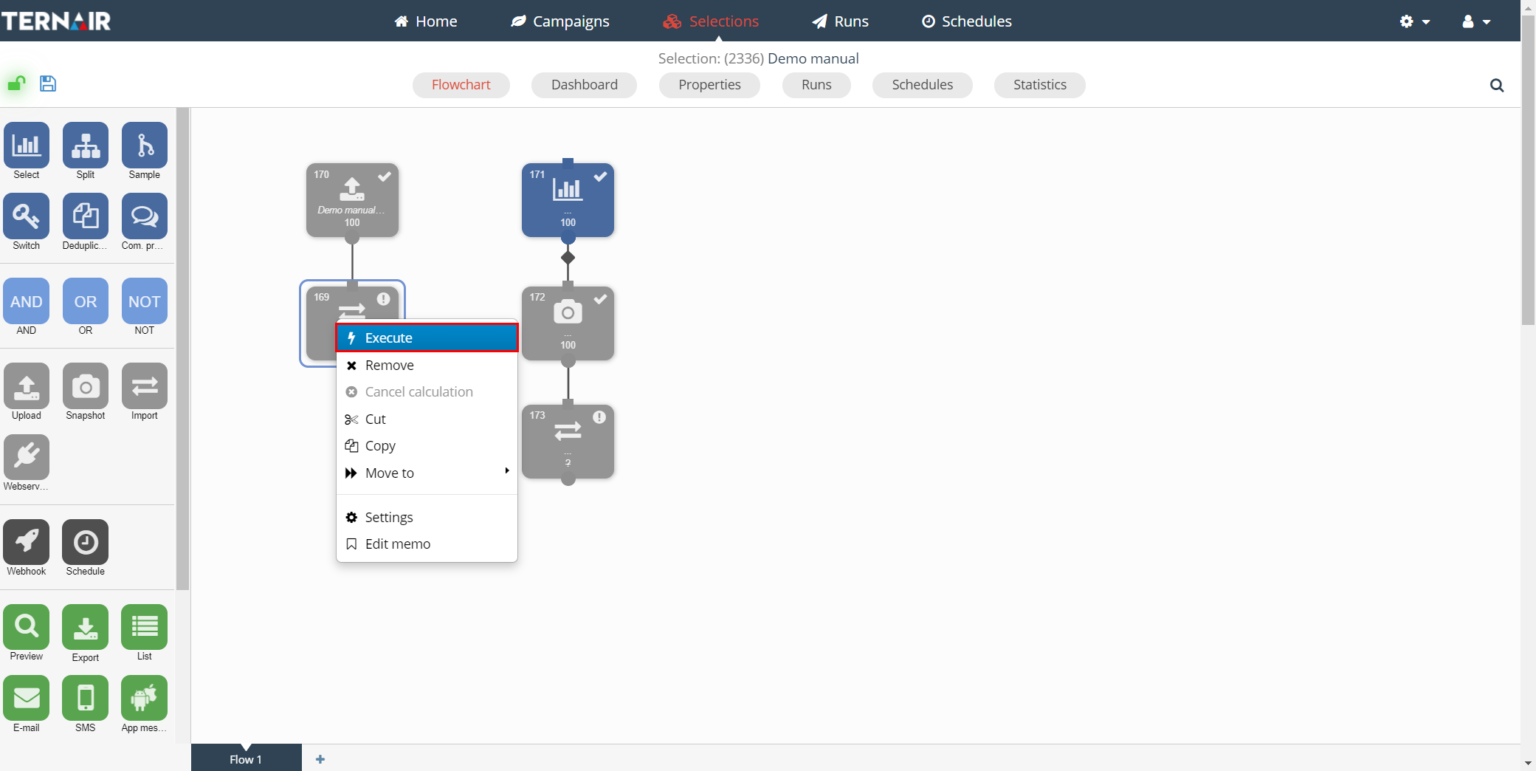Switch to the Flowchart tab
The width and height of the screenshot is (1536, 771).
coord(461,85)
